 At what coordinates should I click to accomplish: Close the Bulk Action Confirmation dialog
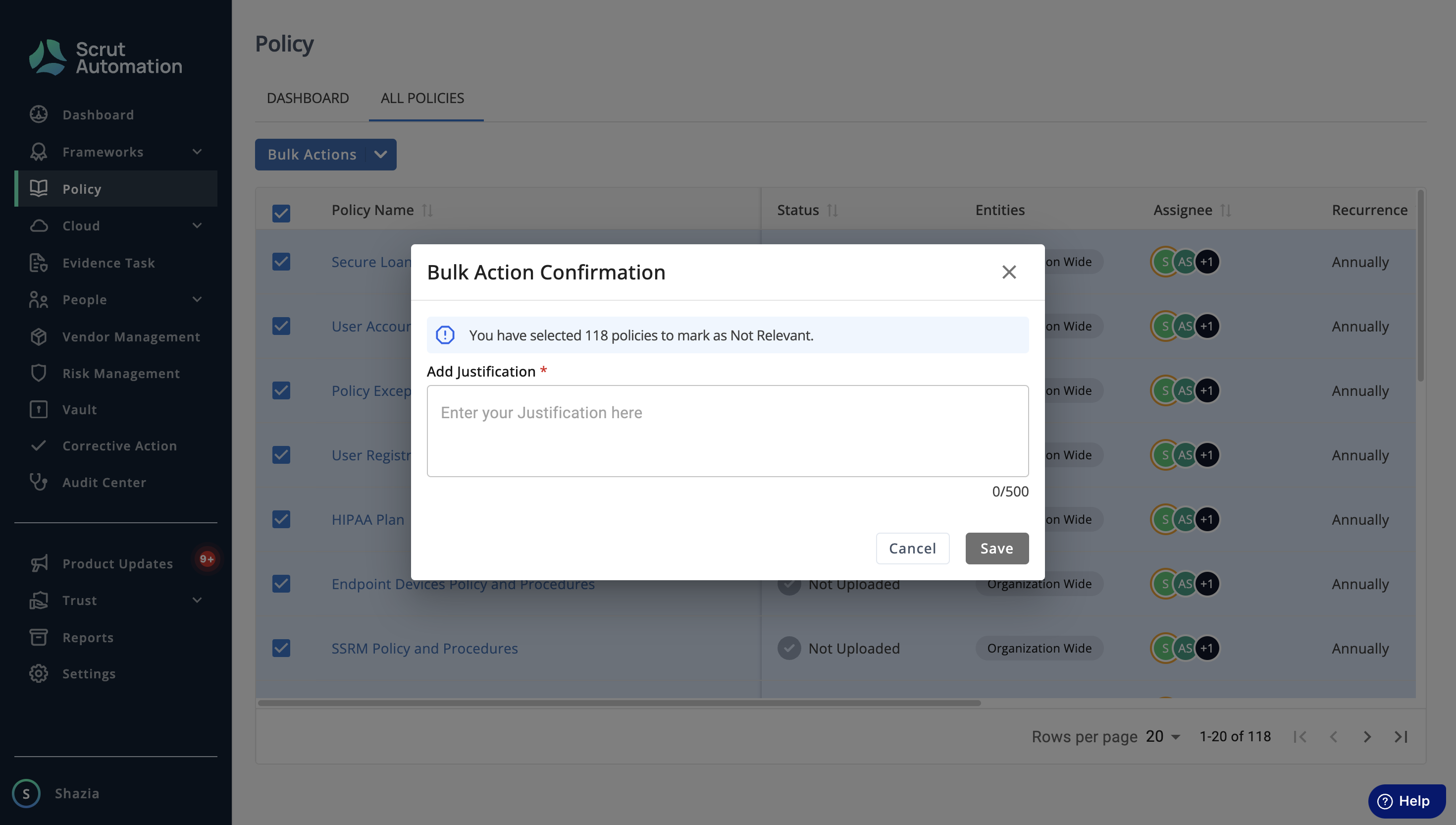[1009, 272]
